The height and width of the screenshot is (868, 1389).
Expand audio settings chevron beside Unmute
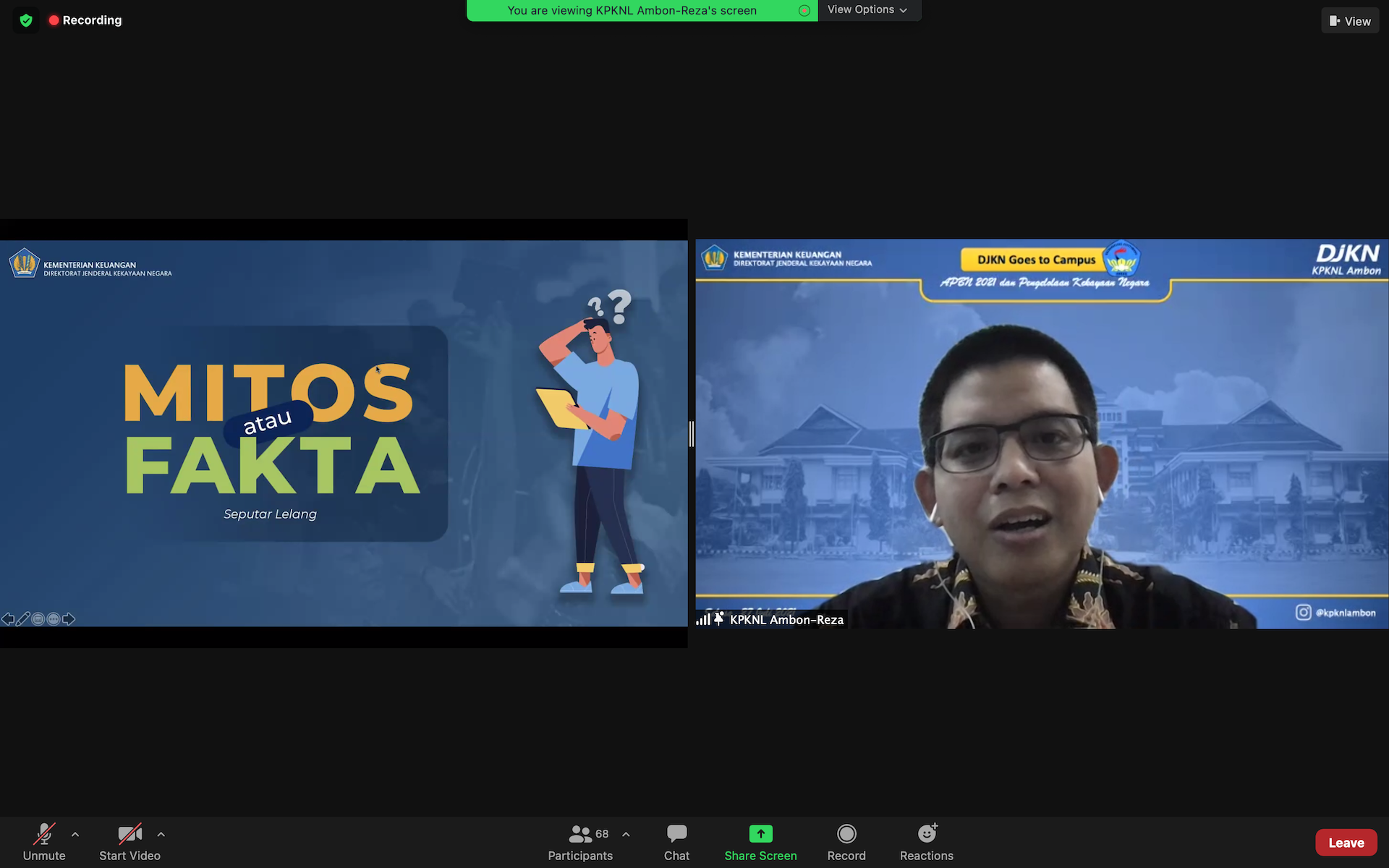tap(75, 834)
